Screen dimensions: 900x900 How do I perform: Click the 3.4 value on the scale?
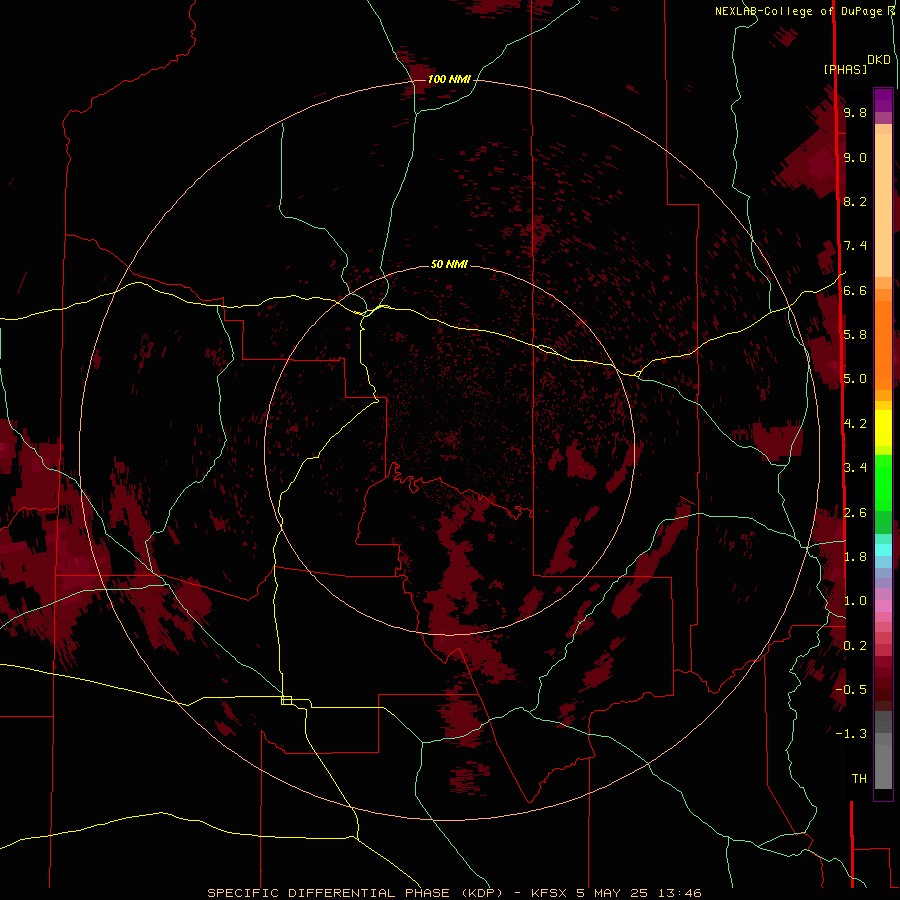pyautogui.click(x=855, y=468)
